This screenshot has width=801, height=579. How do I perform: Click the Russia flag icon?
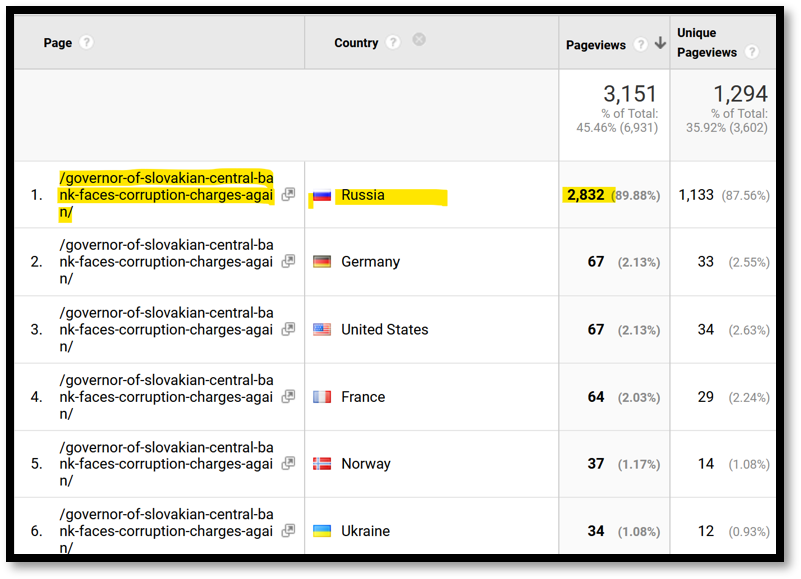322,195
